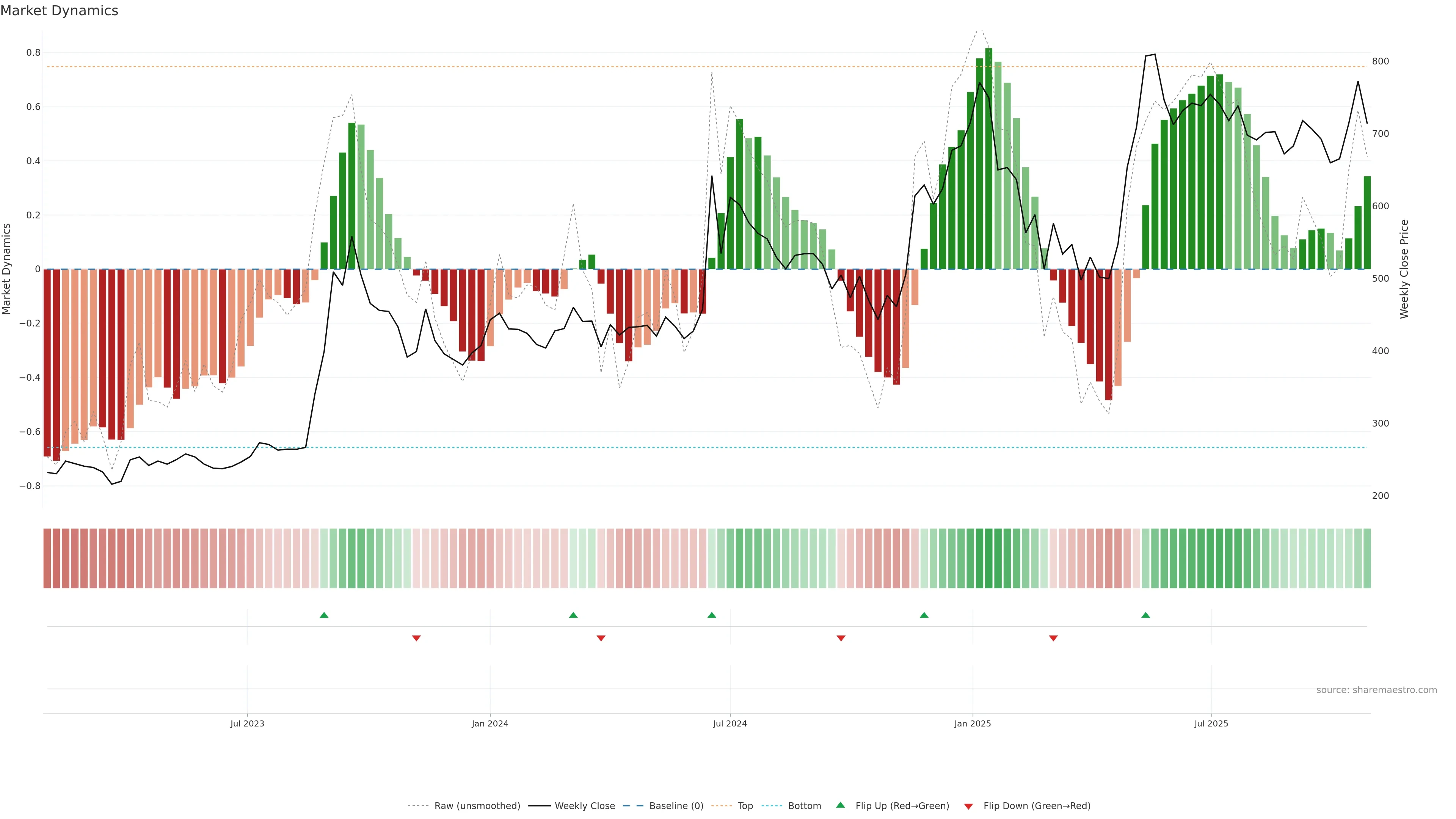Click the green Flip Up legend triangle icon
Screen dimensions: 1456x819
[841, 805]
